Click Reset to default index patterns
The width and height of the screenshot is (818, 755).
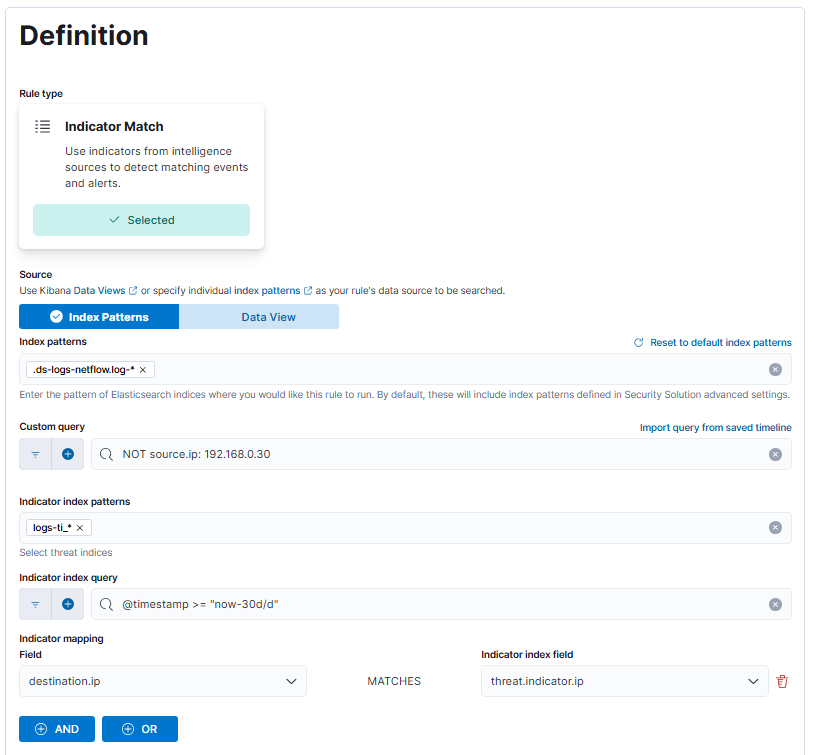712,342
